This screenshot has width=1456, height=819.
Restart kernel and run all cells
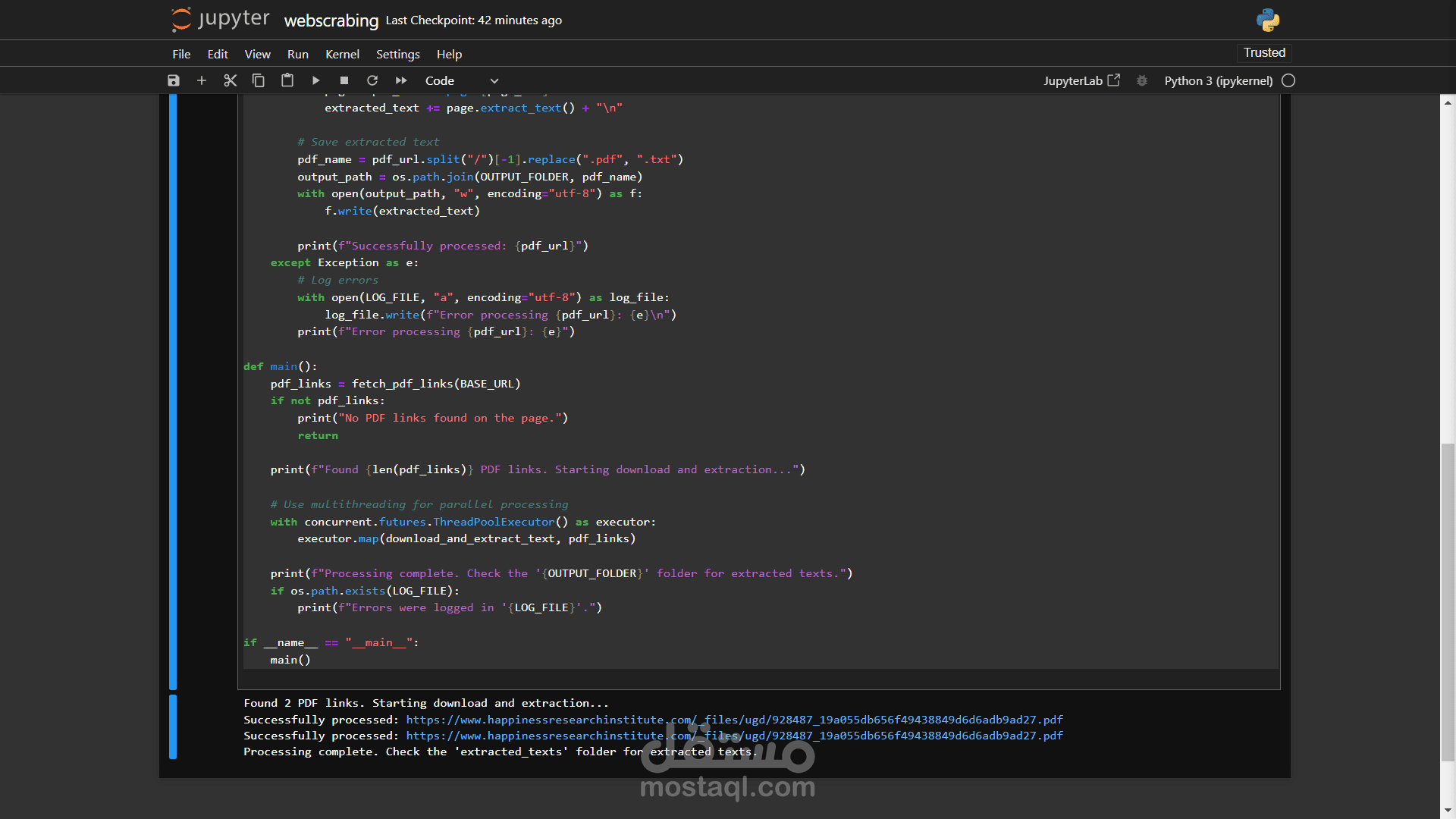point(401,80)
